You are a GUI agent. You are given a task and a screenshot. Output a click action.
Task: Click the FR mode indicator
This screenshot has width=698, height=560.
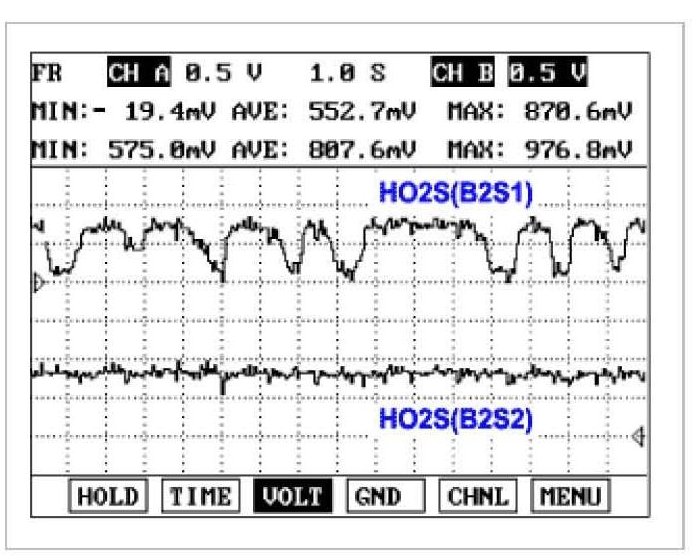[44, 73]
